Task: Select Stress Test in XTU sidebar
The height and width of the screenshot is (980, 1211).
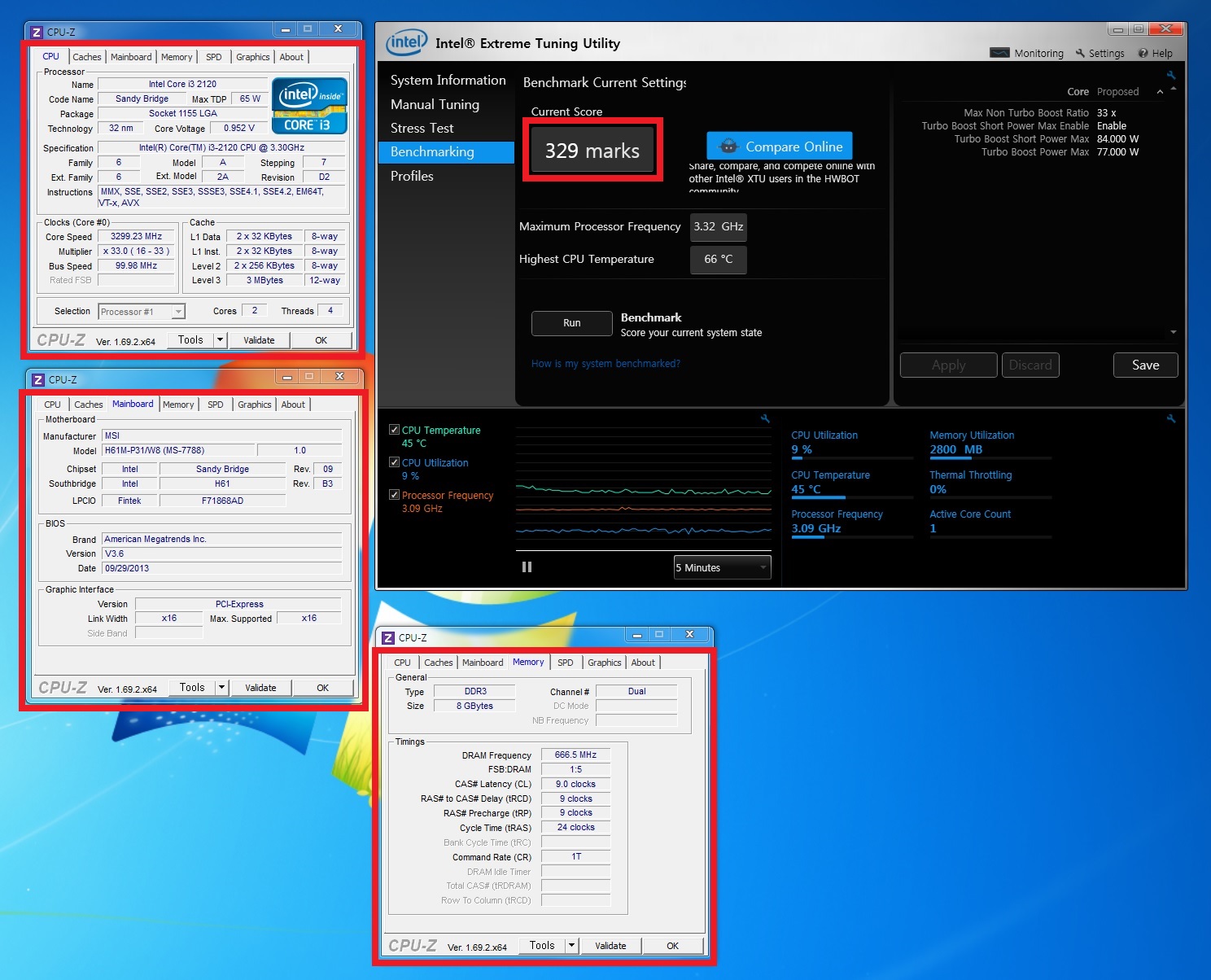Action: pos(422,128)
